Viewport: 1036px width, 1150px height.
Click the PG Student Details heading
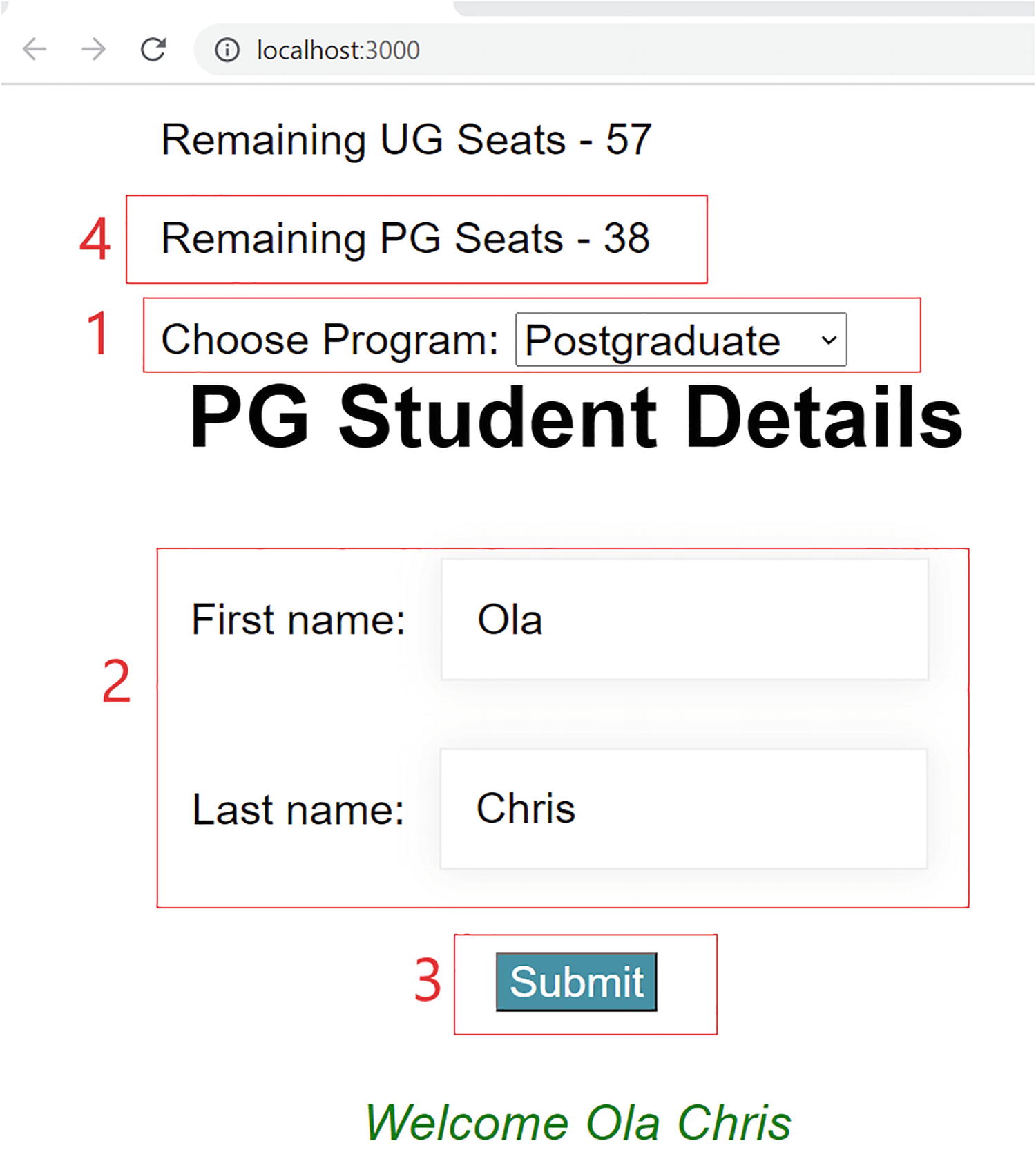[575, 418]
